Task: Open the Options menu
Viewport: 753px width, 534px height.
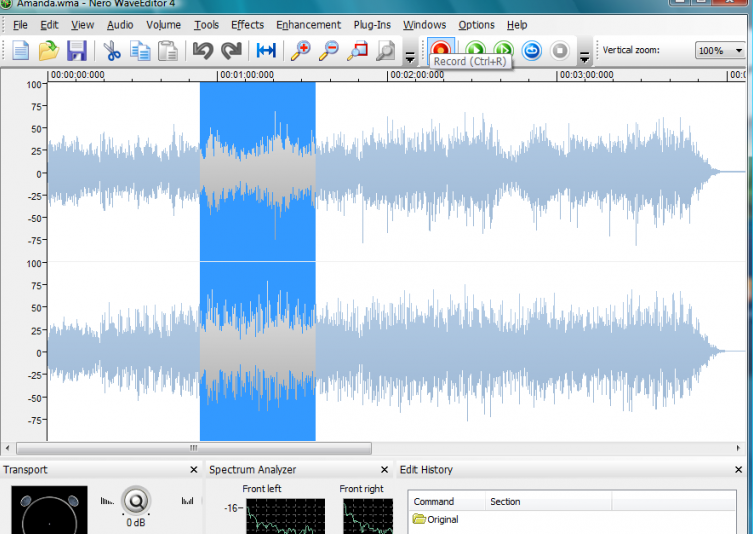Action: point(476,25)
